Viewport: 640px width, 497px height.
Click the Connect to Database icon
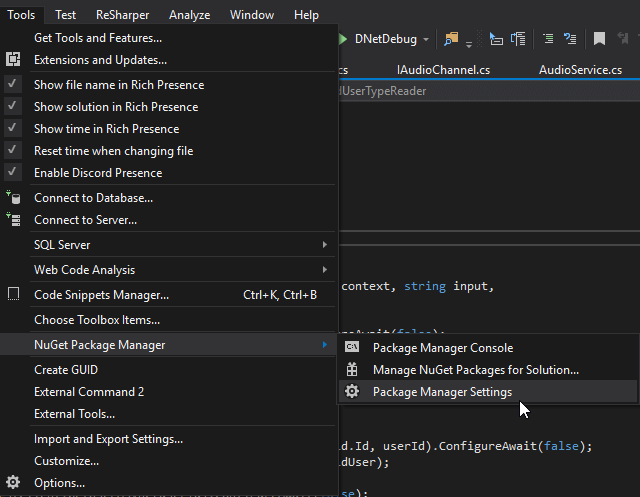click(x=13, y=198)
